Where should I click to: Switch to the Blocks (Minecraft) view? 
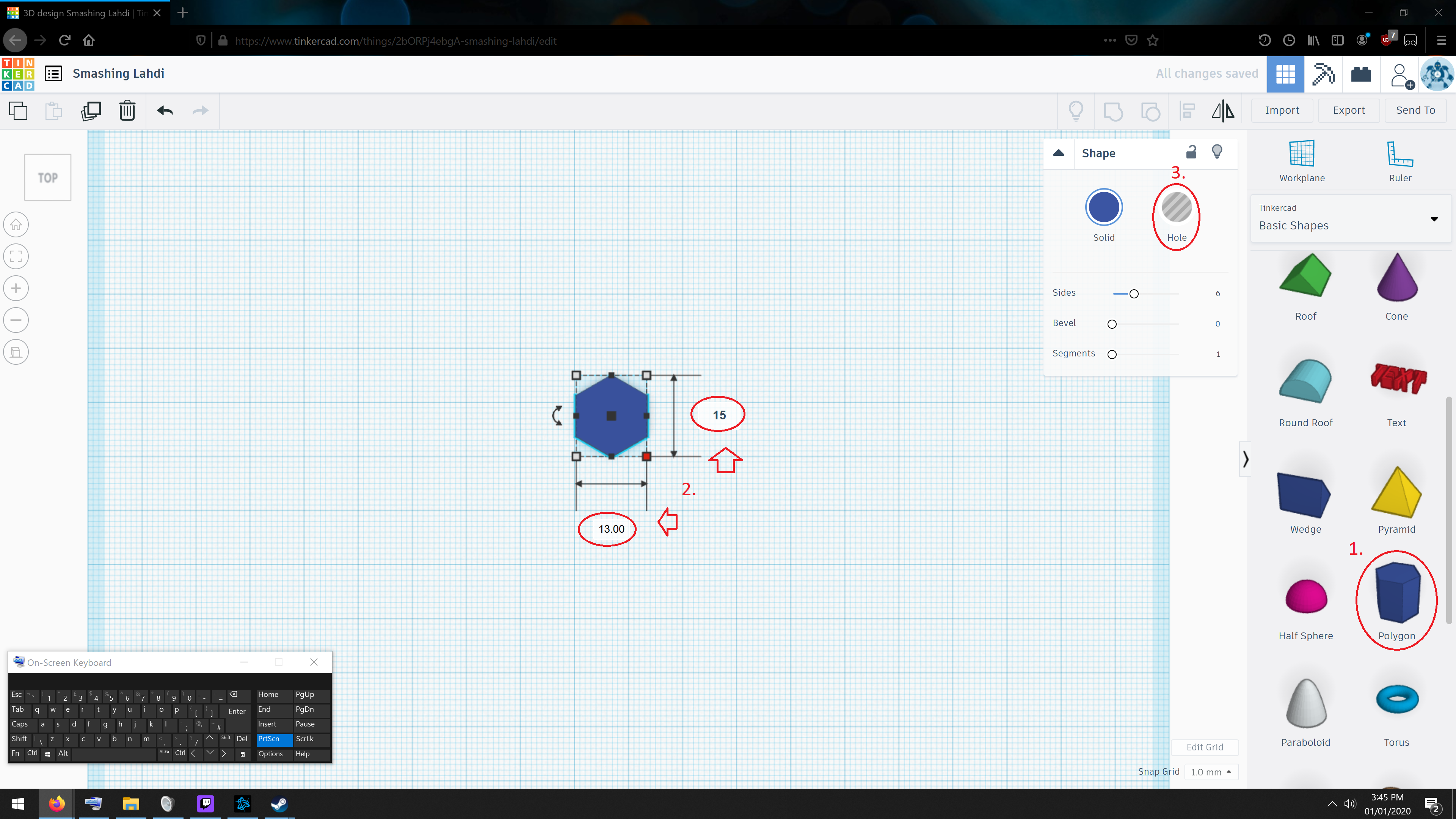tap(1323, 74)
